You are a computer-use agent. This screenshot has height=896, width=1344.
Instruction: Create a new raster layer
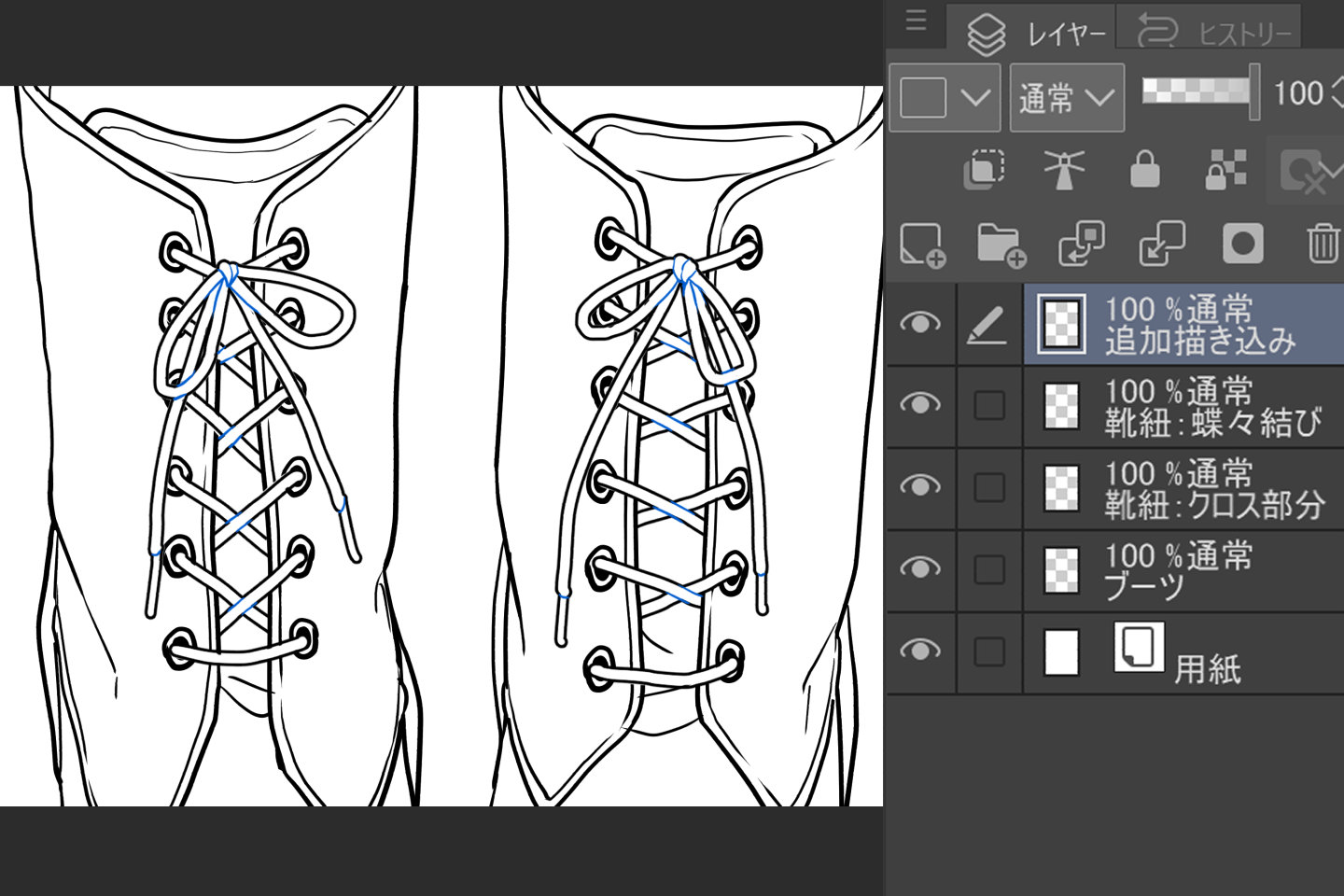(922, 245)
